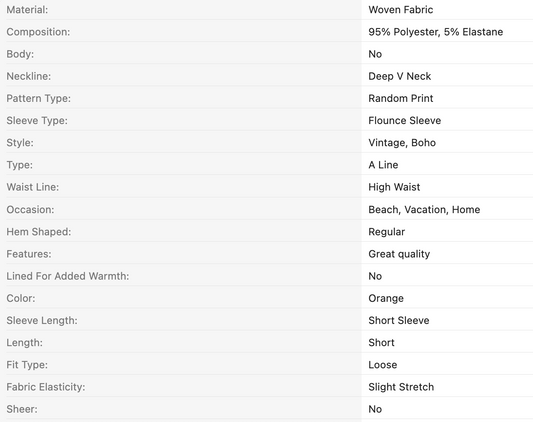
Task: Select the 95% Polyester, 5% Elastane text
Action: coord(435,32)
